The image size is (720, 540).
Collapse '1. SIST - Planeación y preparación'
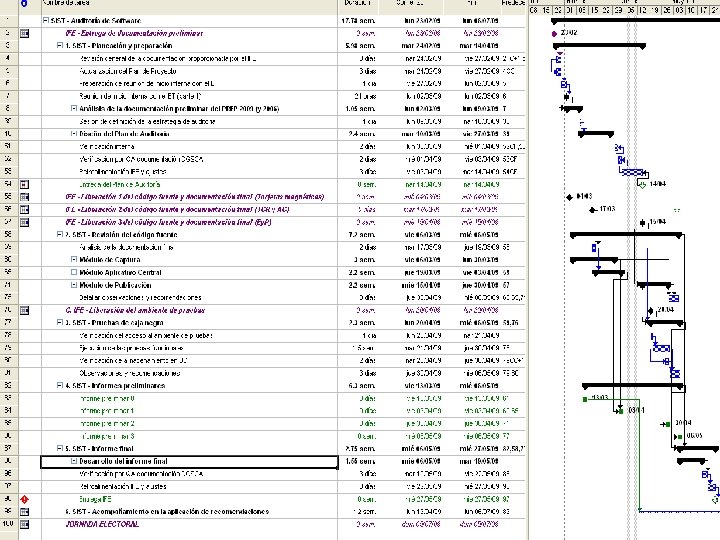tap(60, 46)
